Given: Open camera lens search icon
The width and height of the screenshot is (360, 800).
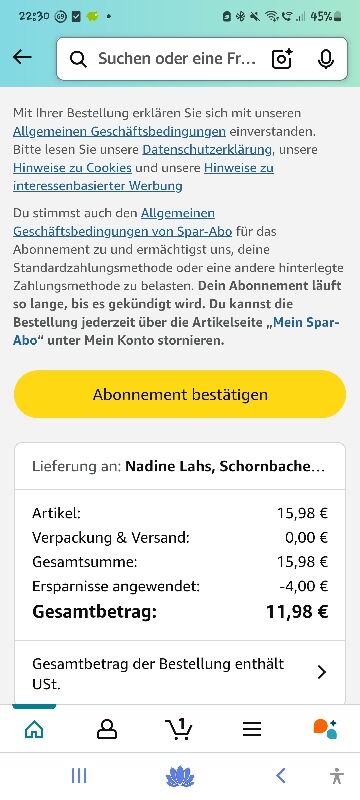Looking at the screenshot, I should (282, 59).
